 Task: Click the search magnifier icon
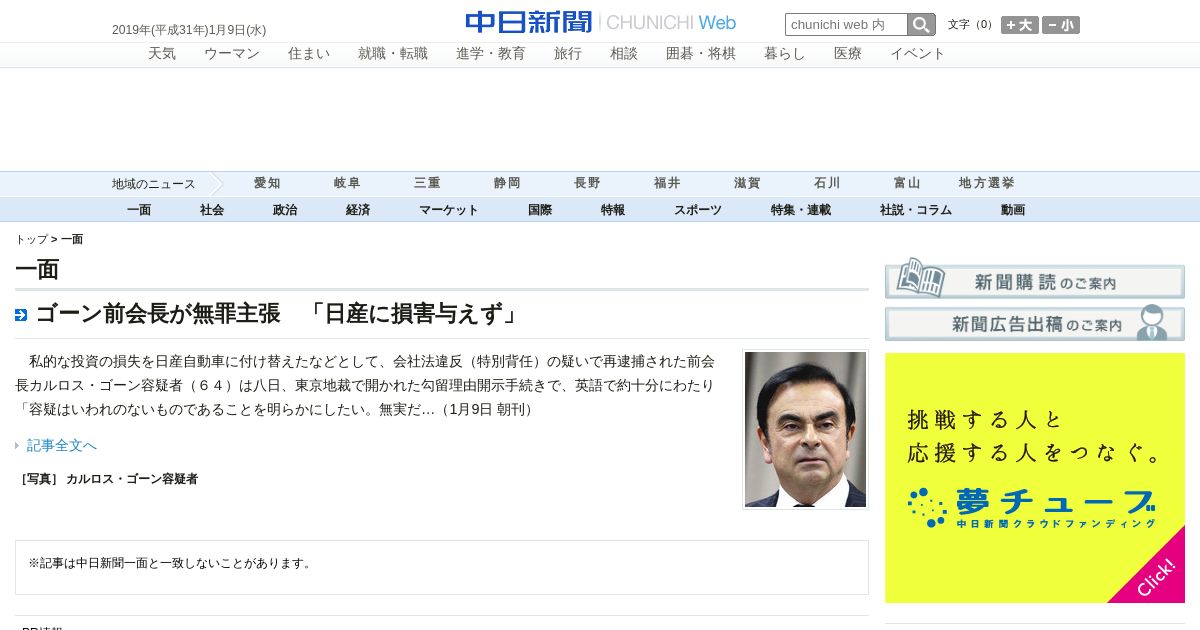click(x=921, y=25)
